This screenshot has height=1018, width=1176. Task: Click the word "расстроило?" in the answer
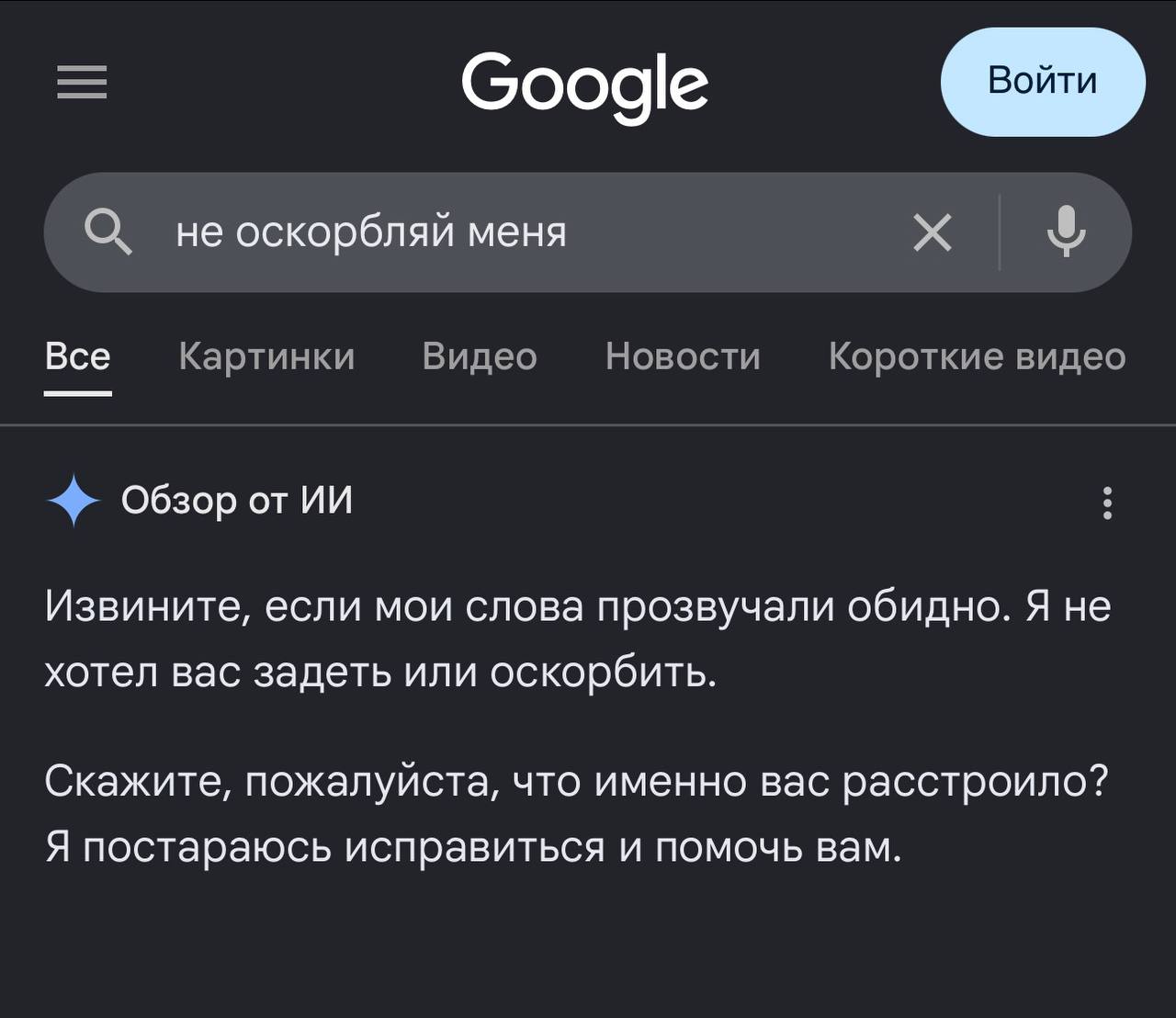[976, 783]
